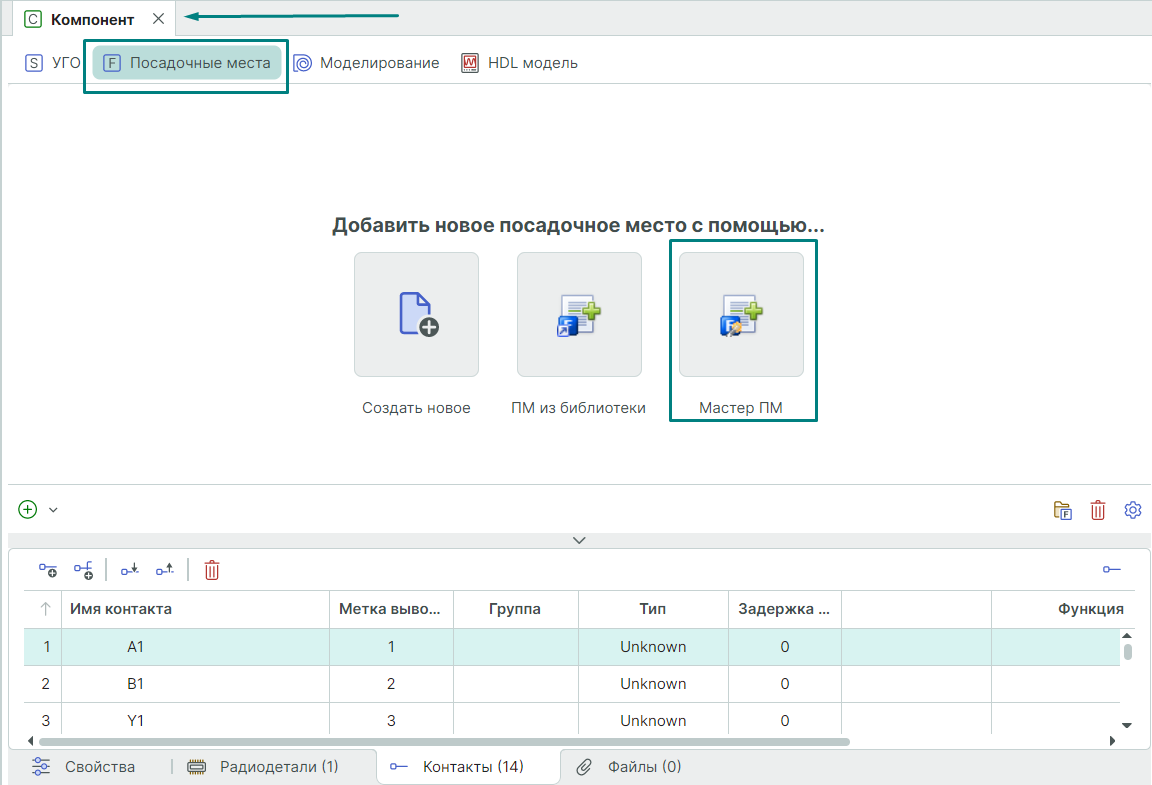
Task: Open the footprint folder icon on right
Action: pos(1063,510)
